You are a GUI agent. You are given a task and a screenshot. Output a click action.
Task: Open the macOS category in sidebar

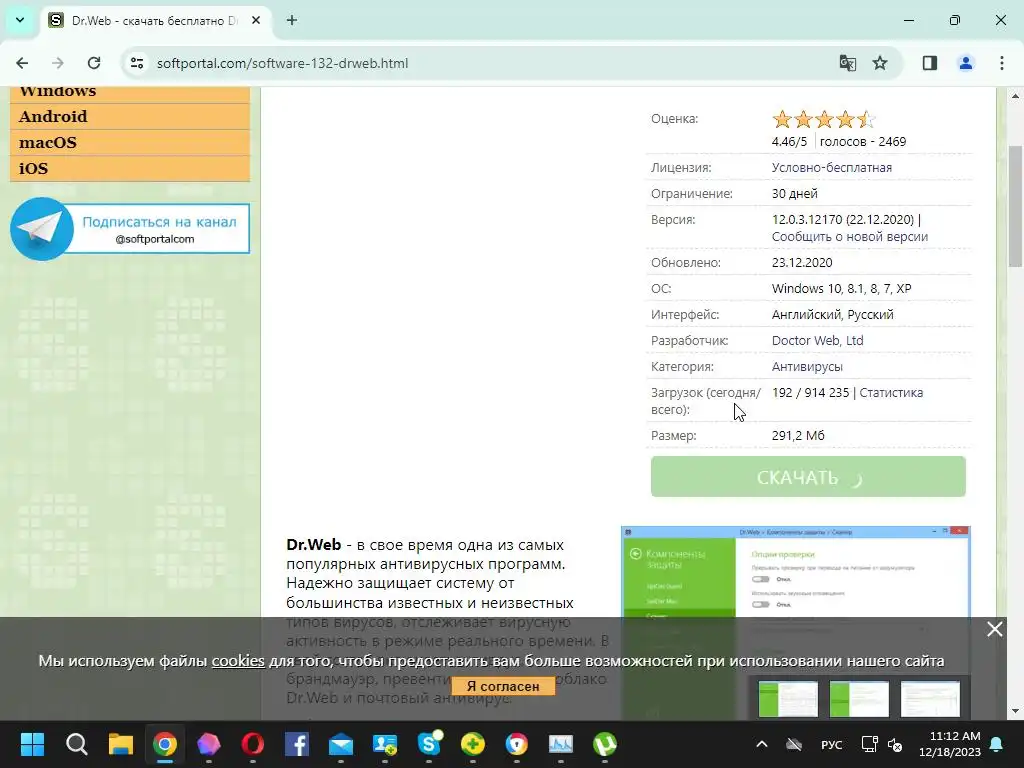130,142
